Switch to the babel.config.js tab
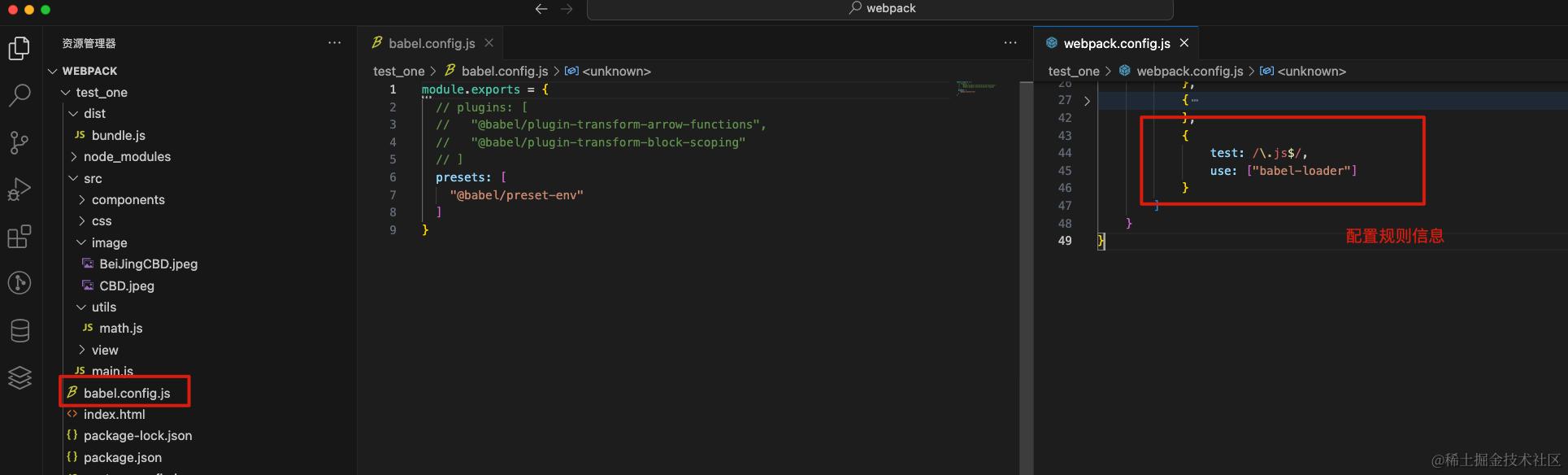This screenshot has height=475, width=1568. click(432, 43)
